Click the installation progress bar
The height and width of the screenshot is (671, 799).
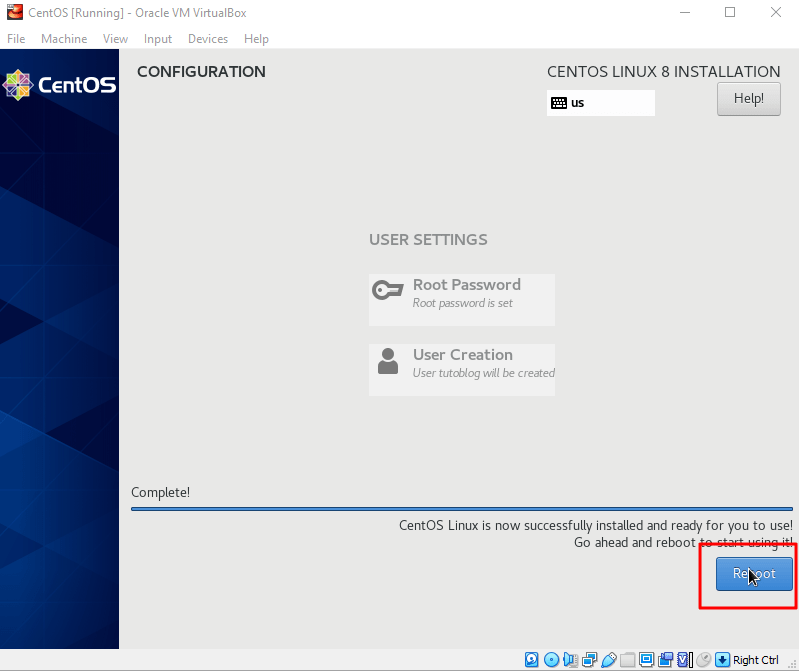click(x=462, y=508)
